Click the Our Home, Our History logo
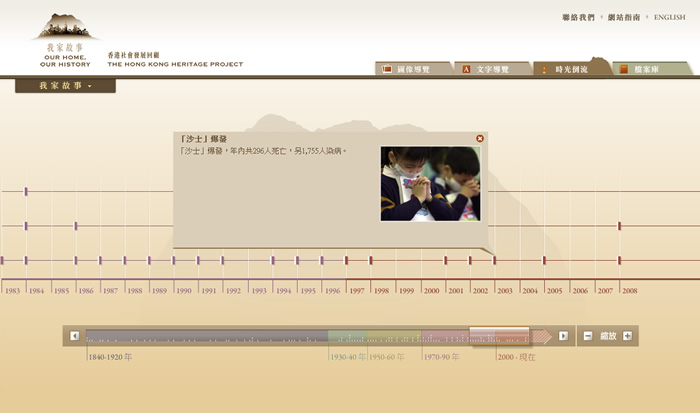This screenshot has width=700, height=413. [66, 40]
